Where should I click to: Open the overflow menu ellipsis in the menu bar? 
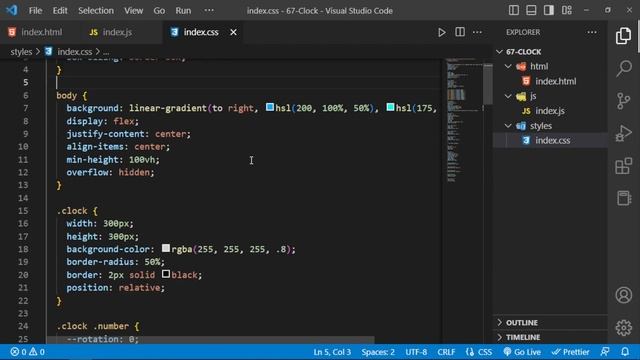(209, 10)
